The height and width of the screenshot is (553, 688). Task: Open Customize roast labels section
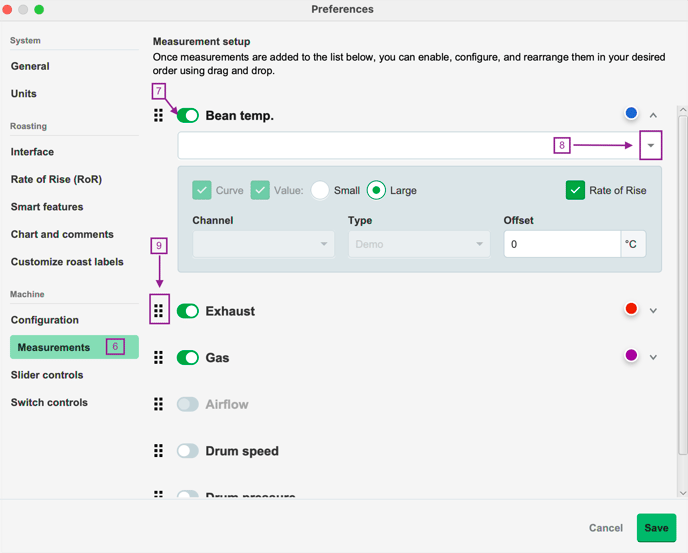tap(67, 262)
